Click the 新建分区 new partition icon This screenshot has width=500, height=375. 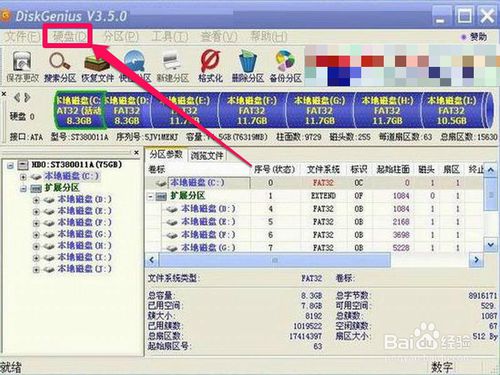click(173, 66)
